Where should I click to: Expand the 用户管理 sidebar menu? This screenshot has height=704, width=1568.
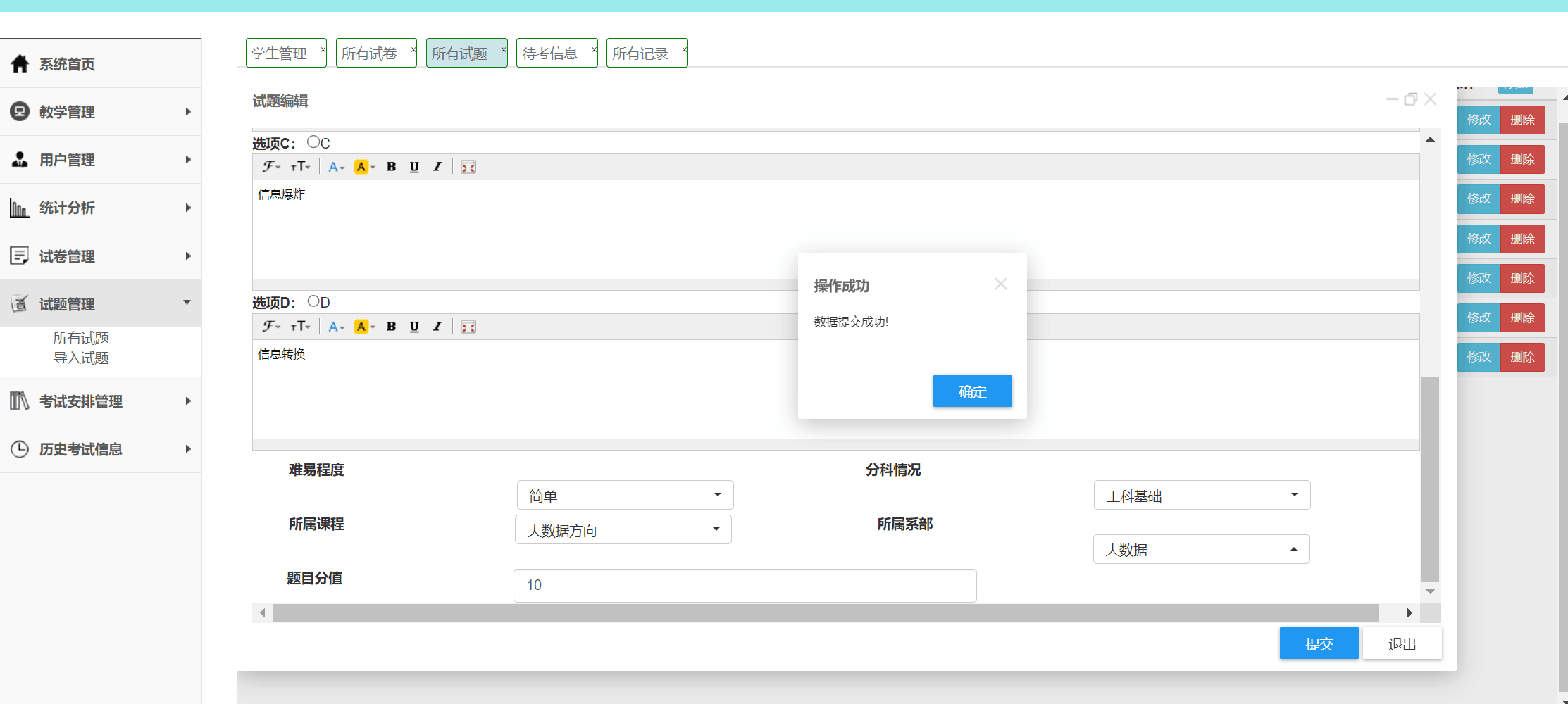[x=188, y=160]
